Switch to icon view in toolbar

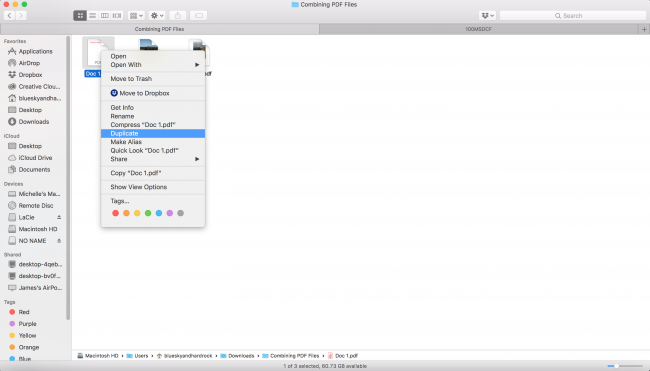tap(80, 16)
